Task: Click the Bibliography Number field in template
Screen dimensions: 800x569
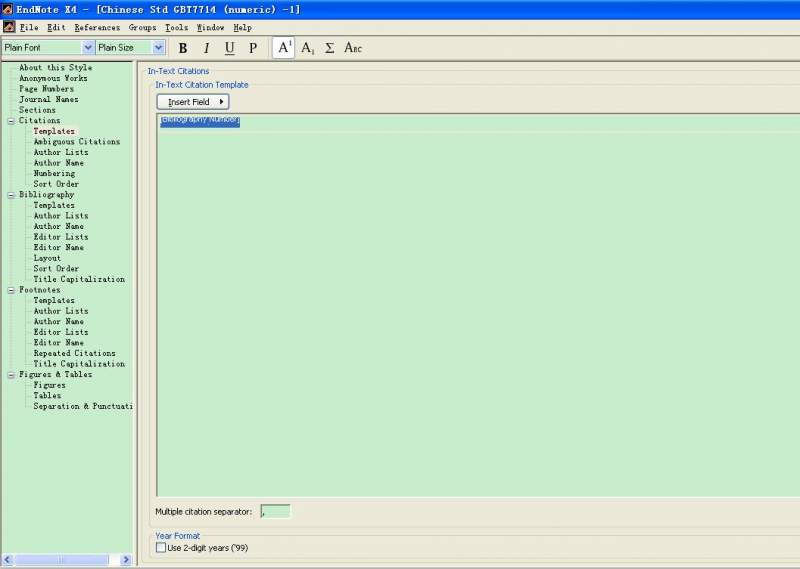Action: click(200, 121)
